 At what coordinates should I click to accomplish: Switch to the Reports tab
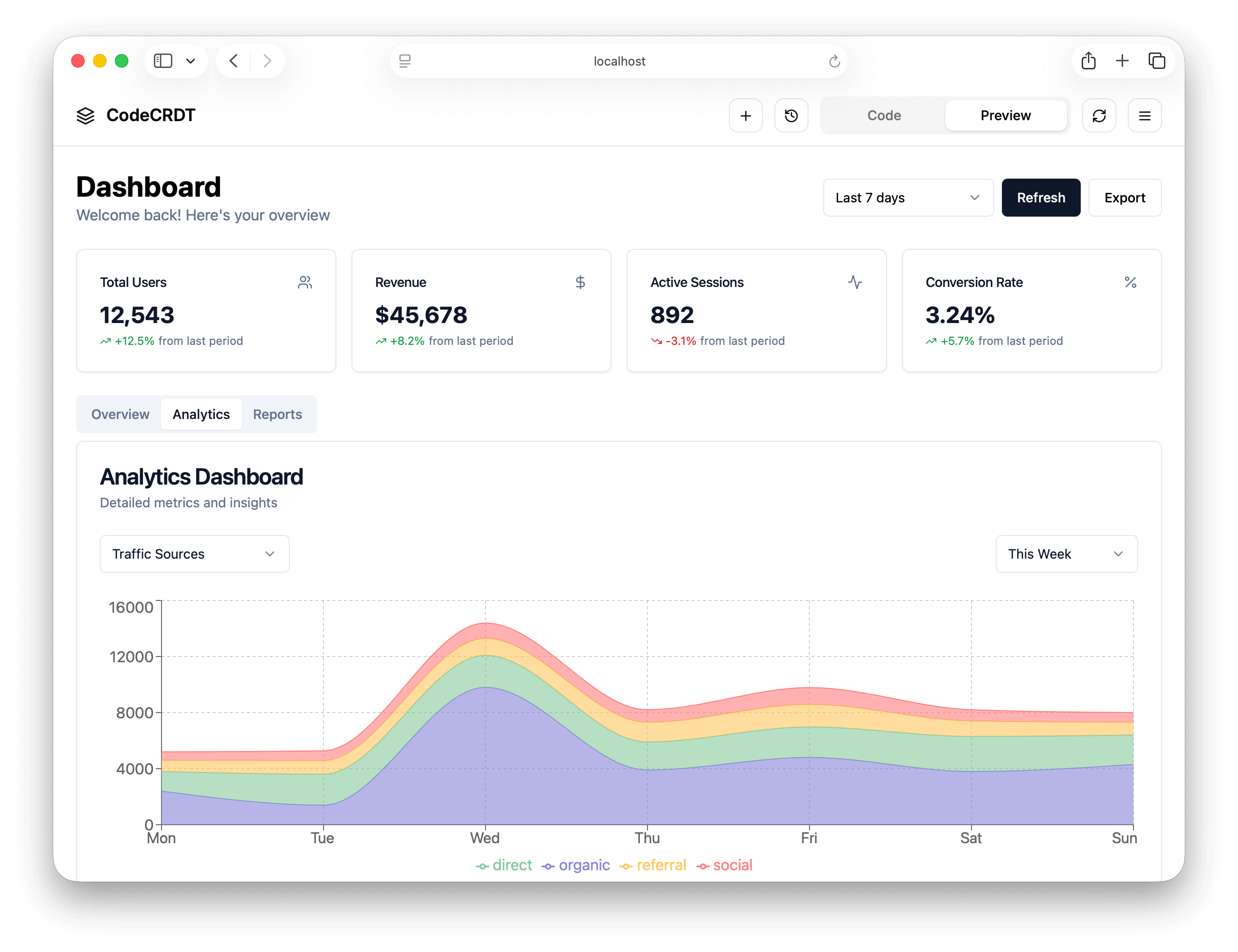point(277,414)
